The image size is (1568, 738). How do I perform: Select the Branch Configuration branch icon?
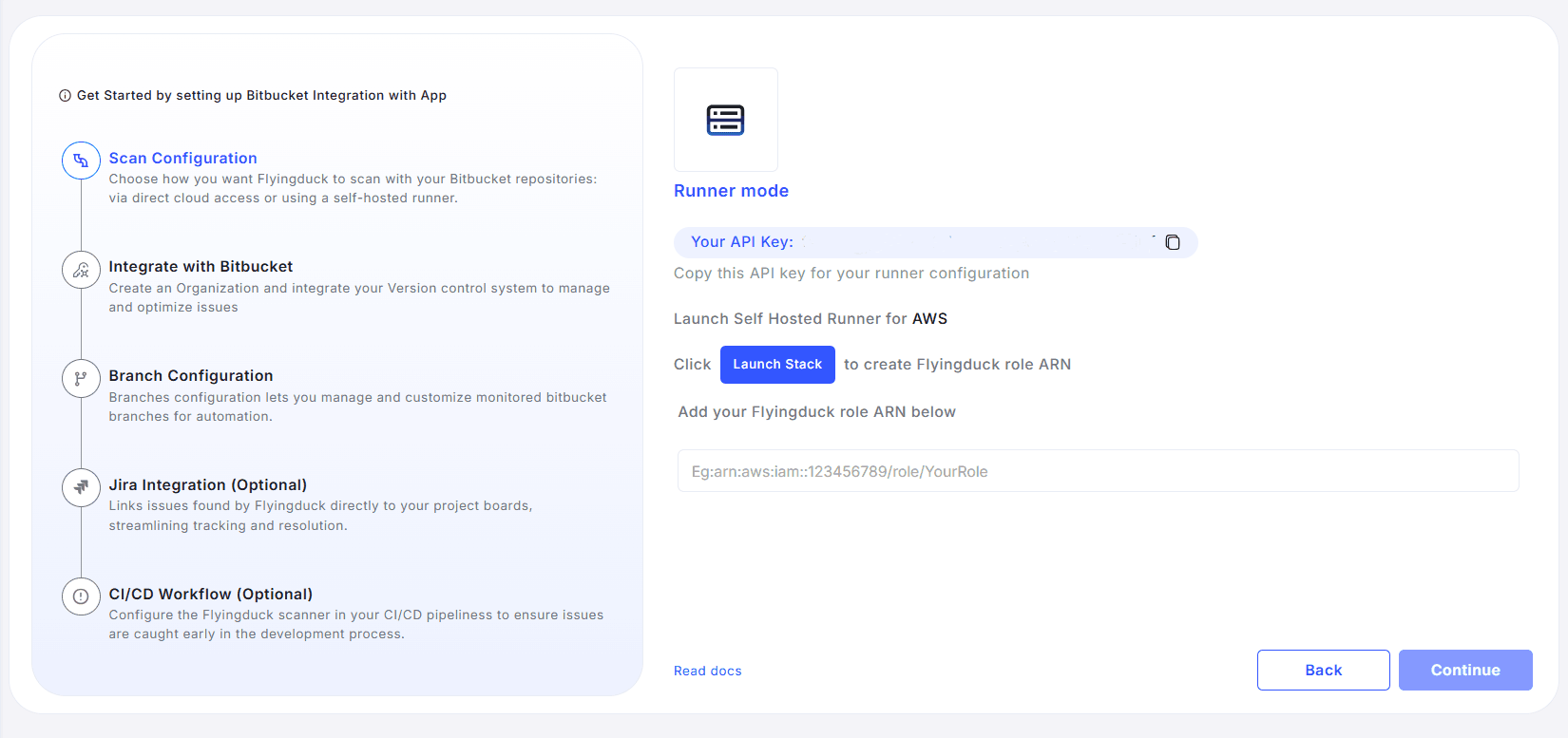pyautogui.click(x=81, y=379)
